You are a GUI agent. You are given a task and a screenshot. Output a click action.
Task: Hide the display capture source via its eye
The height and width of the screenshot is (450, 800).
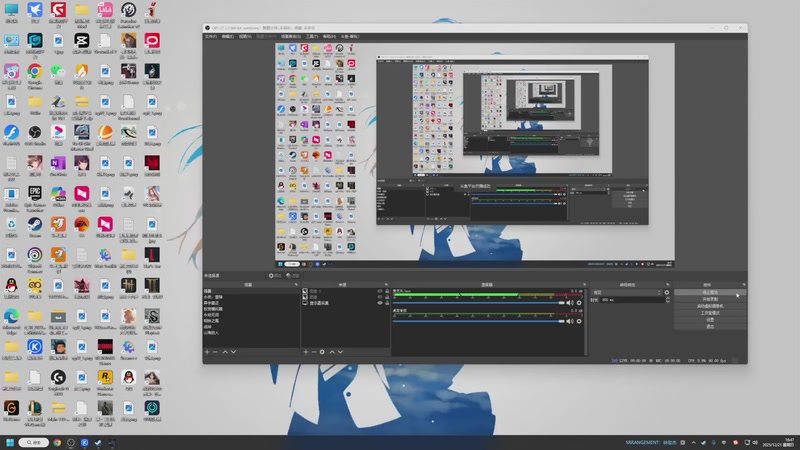pyautogui.click(x=380, y=303)
